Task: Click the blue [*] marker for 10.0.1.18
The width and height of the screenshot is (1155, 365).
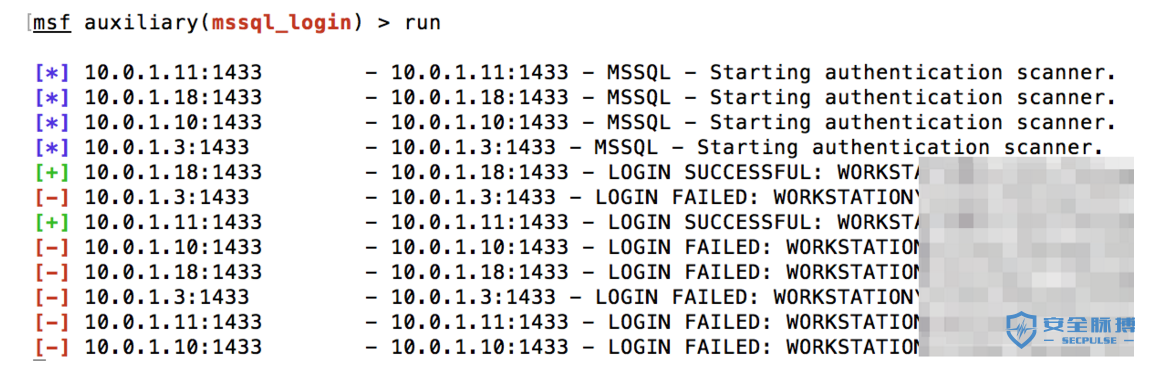Action: (52, 98)
